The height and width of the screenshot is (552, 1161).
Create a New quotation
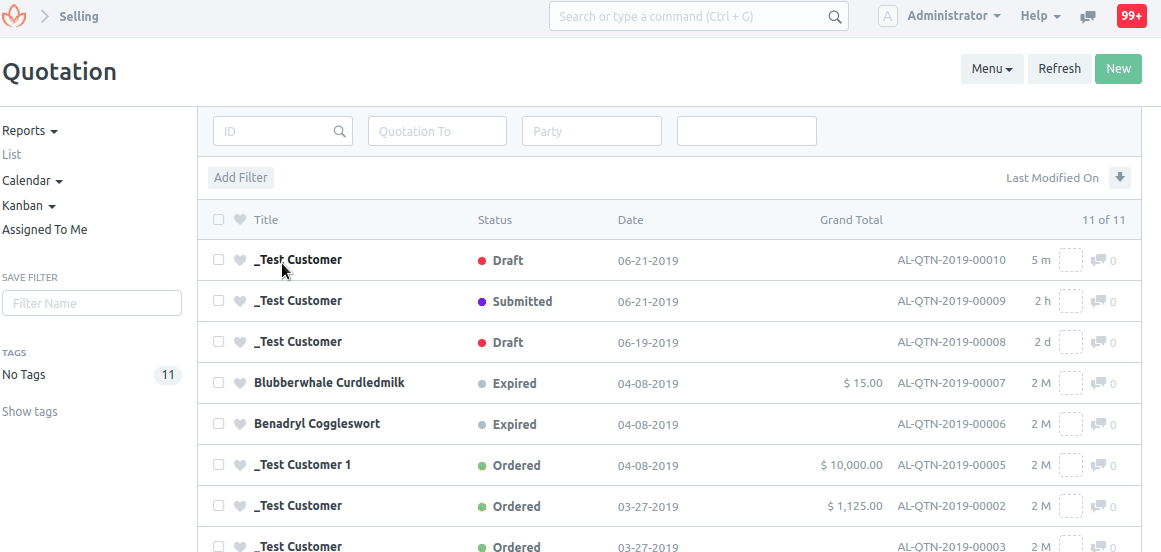pyautogui.click(x=1119, y=69)
